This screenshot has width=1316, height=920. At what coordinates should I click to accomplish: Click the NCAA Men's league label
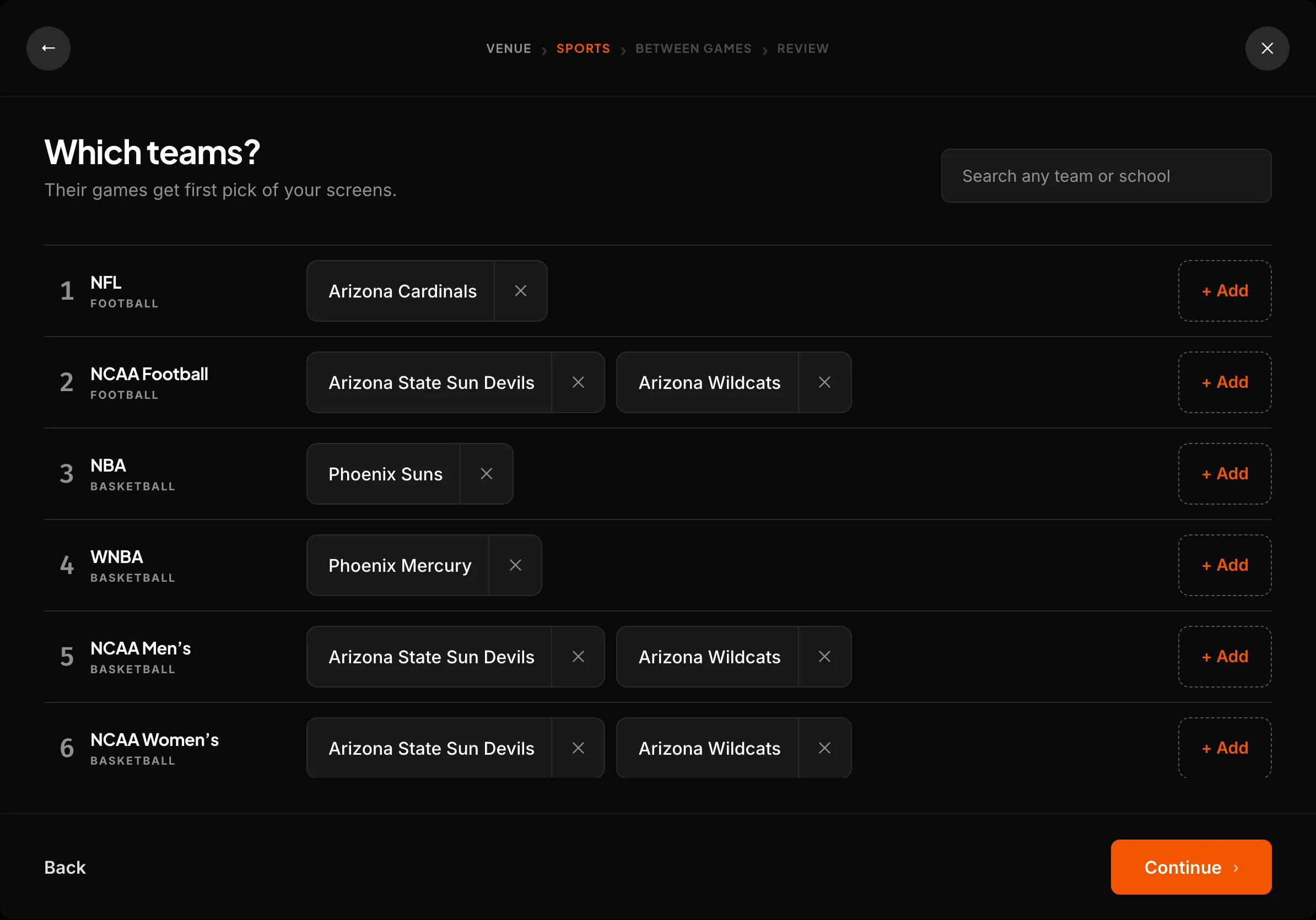tap(141, 648)
